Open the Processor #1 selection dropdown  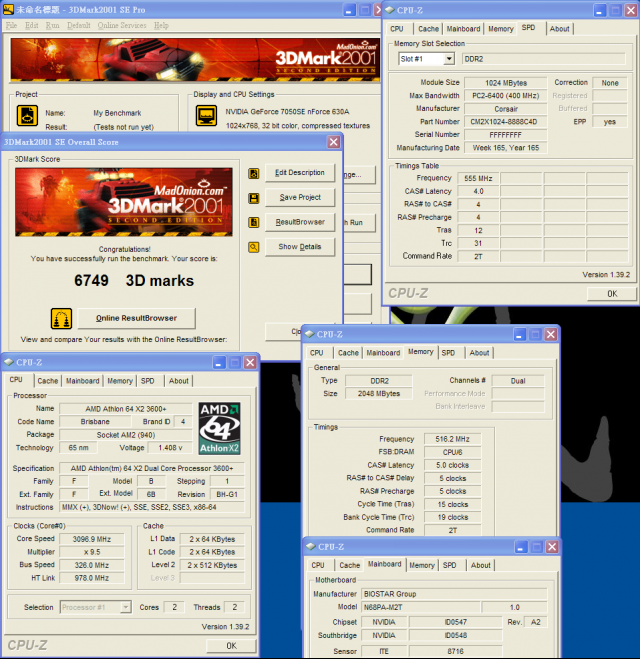click(125, 607)
